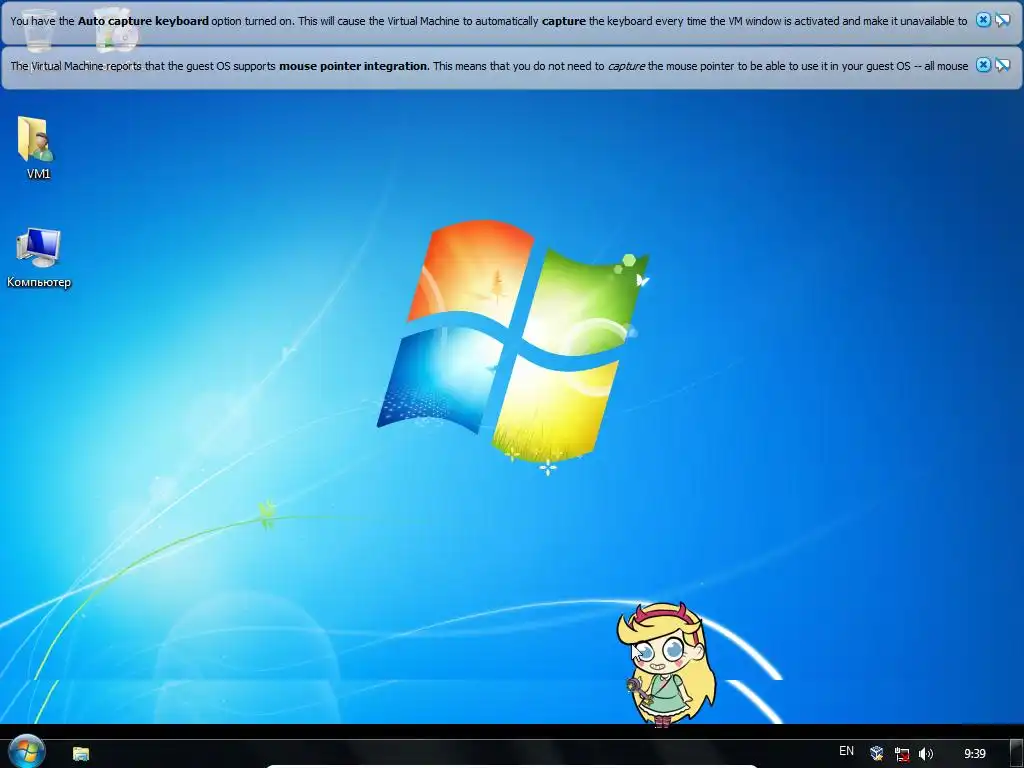Open Windows Explorer from the taskbar
1024x768 pixels.
point(81,754)
